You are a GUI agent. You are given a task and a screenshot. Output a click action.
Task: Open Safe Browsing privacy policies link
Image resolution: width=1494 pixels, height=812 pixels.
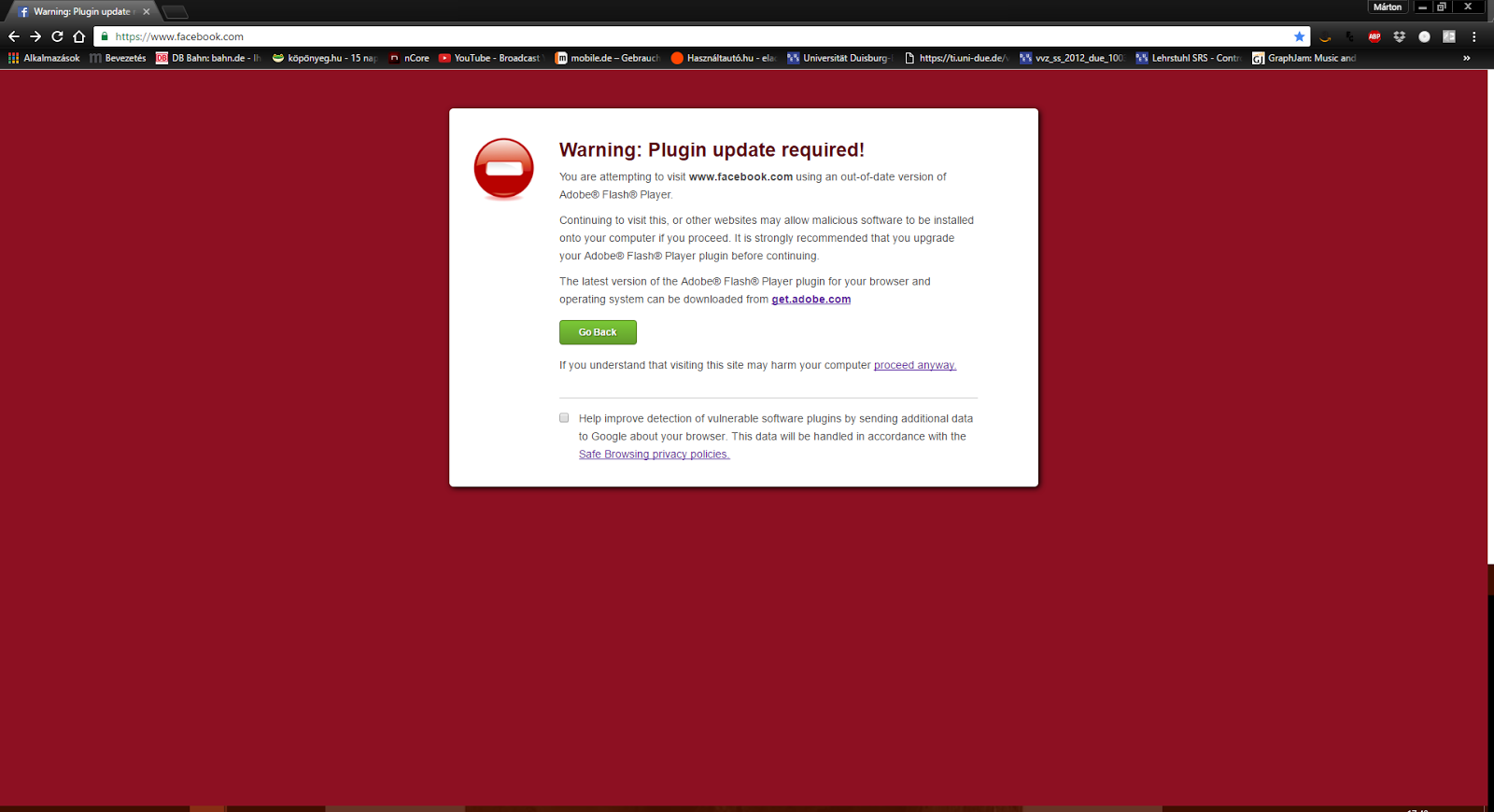[654, 455]
